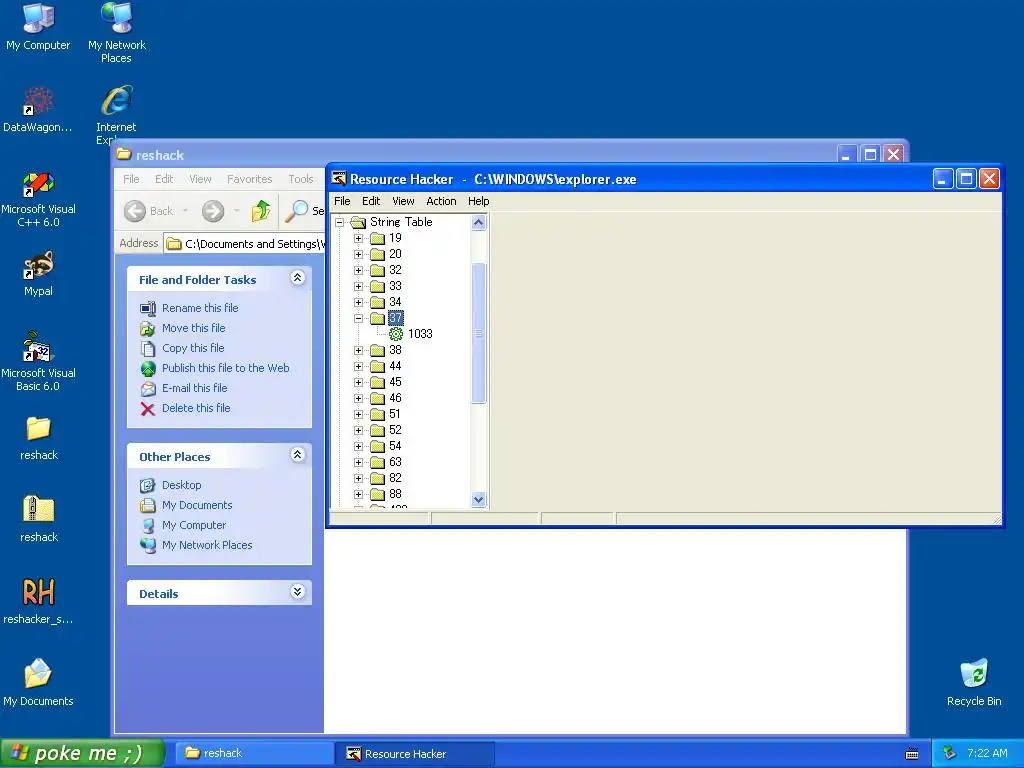Open the reshack folder desktop icon
Viewport: 1024px width, 768px height.
[39, 438]
